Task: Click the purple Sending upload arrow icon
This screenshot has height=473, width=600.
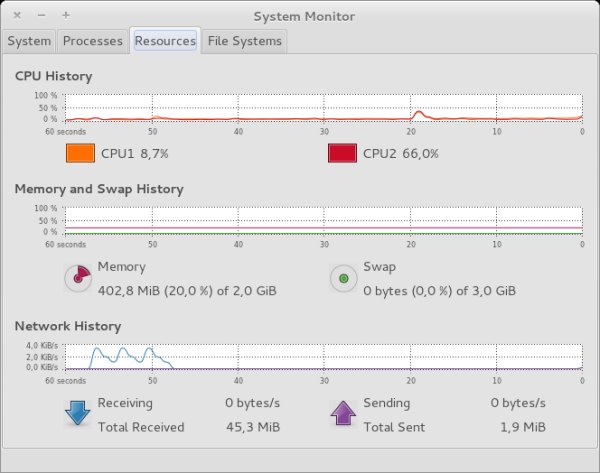Action: [344, 413]
